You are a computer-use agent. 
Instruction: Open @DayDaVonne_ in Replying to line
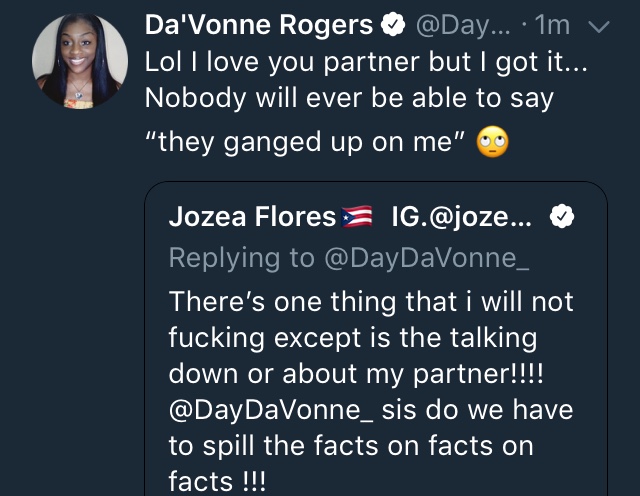pyautogui.click(x=427, y=258)
